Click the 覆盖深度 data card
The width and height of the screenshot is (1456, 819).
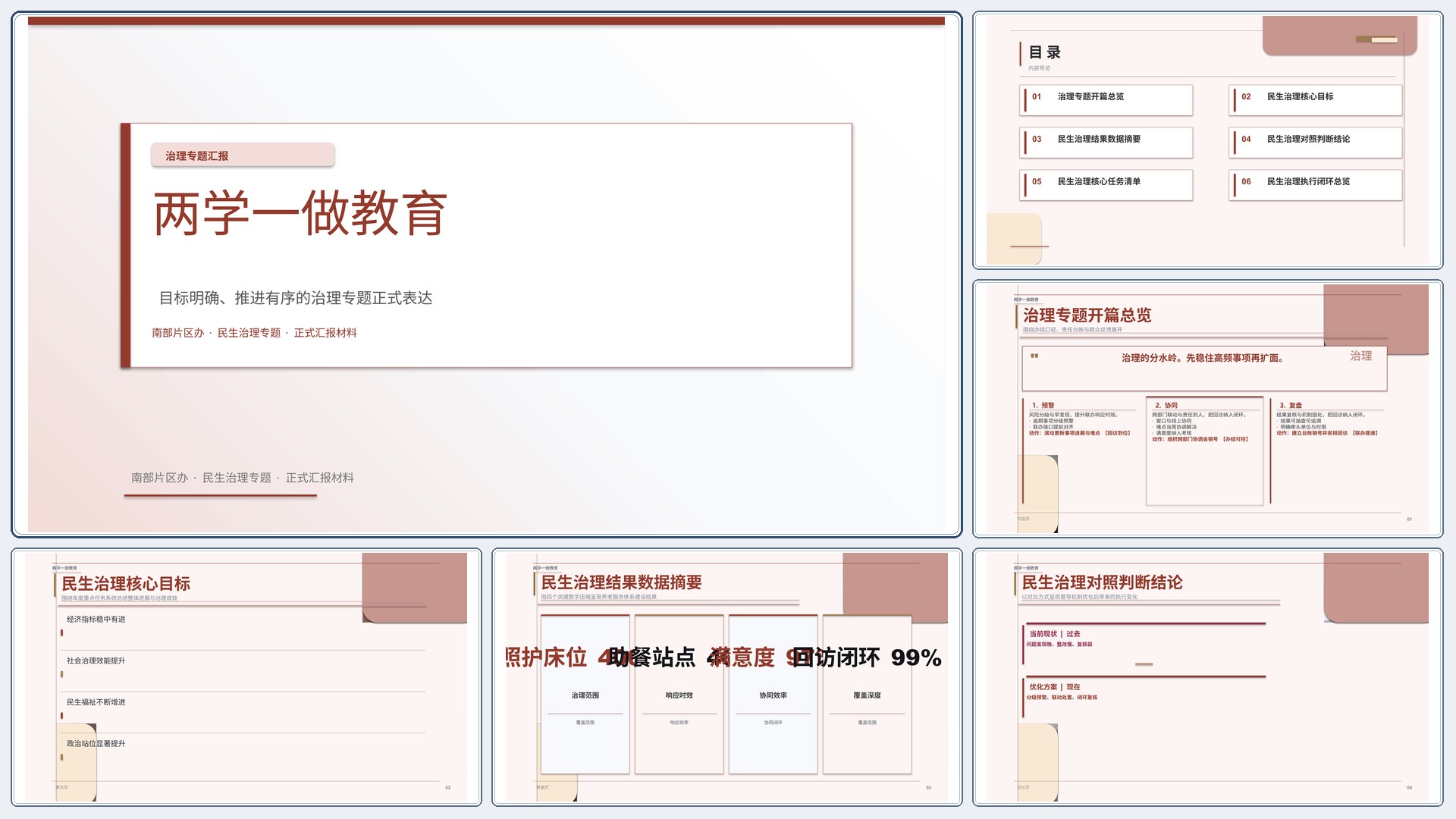[x=868, y=695]
